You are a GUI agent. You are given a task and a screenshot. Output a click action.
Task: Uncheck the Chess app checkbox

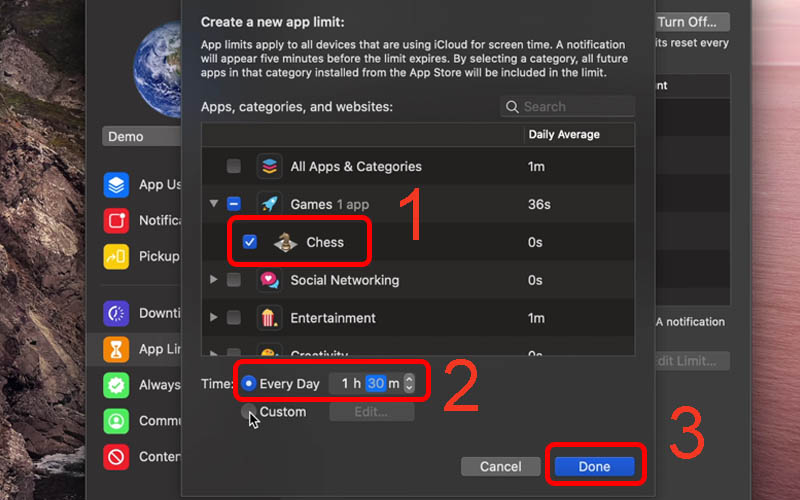click(250, 242)
